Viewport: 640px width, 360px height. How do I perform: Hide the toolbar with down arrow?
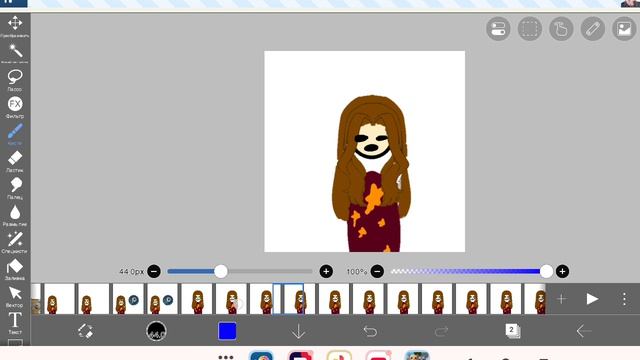pyautogui.click(x=299, y=331)
